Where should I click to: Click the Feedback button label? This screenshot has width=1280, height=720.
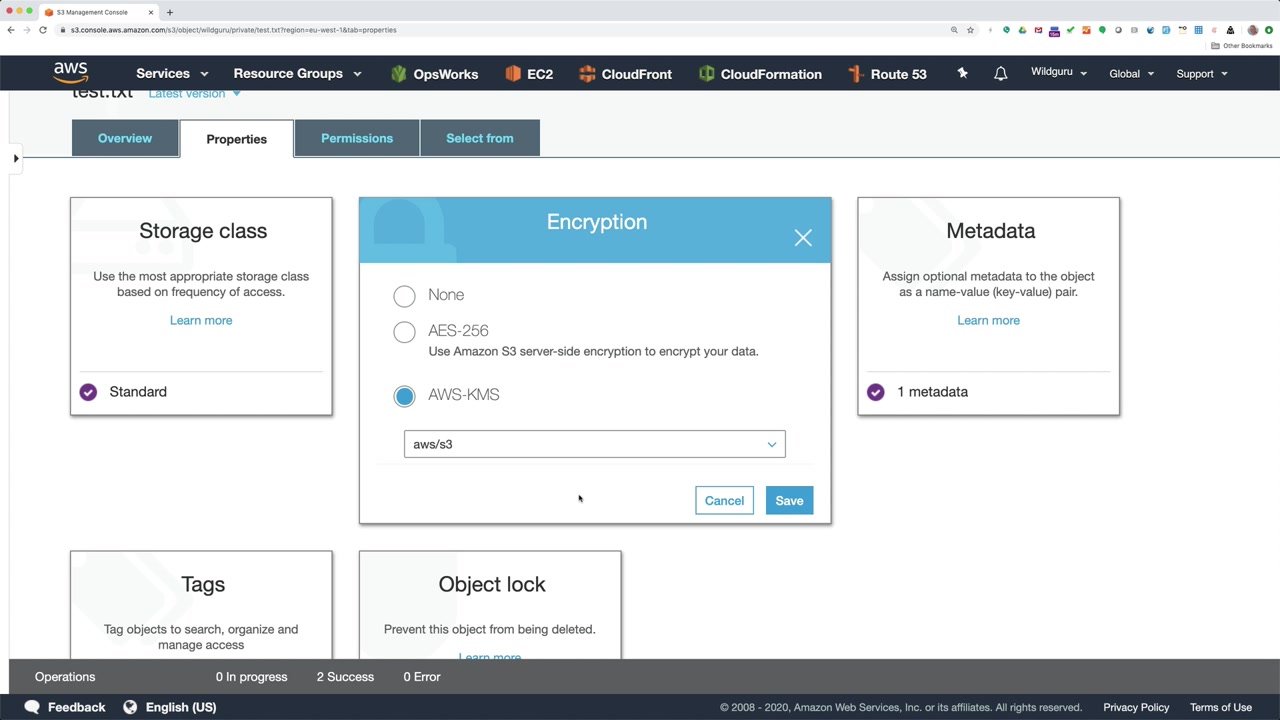point(76,707)
